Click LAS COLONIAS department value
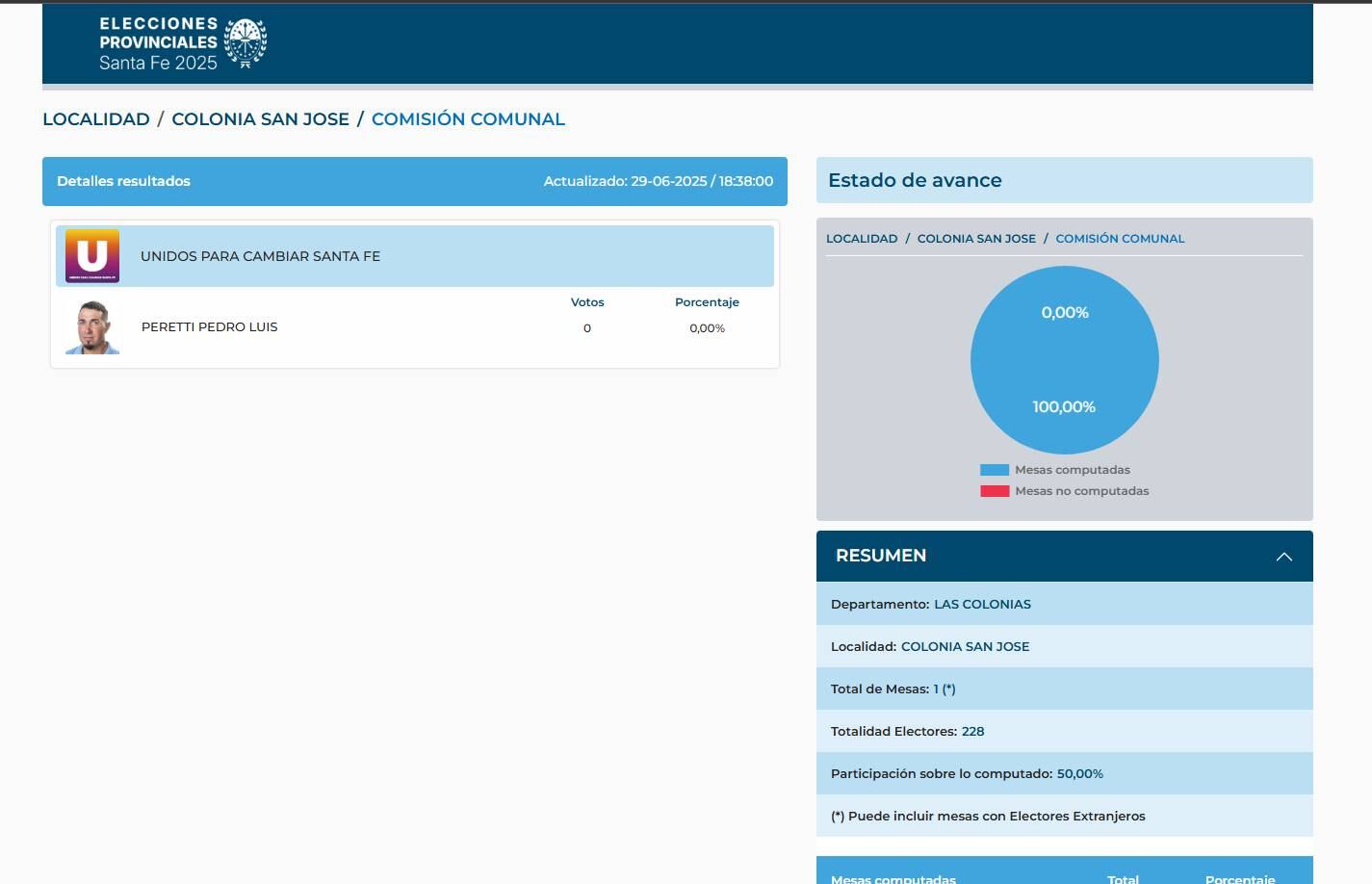This screenshot has width=1372, height=884. click(982, 605)
